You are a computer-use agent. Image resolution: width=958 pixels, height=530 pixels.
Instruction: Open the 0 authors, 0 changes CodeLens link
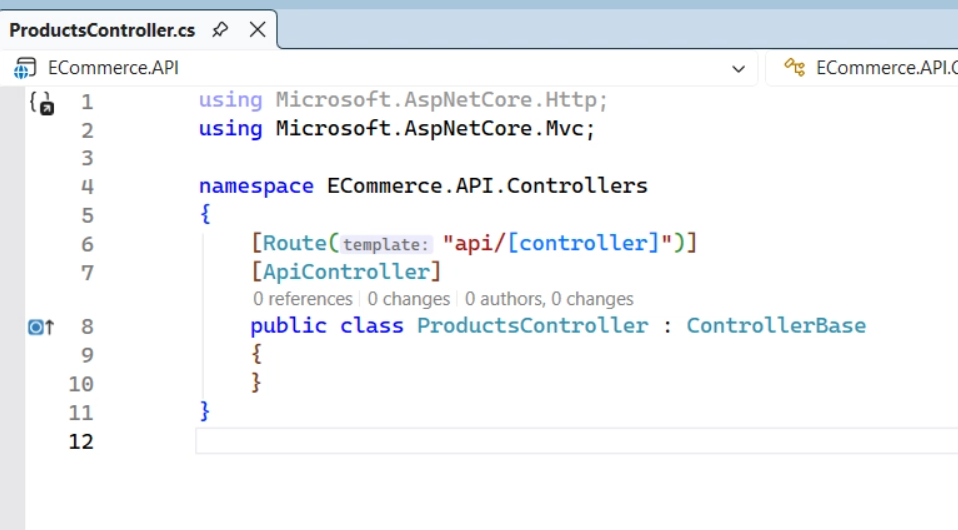[549, 299]
